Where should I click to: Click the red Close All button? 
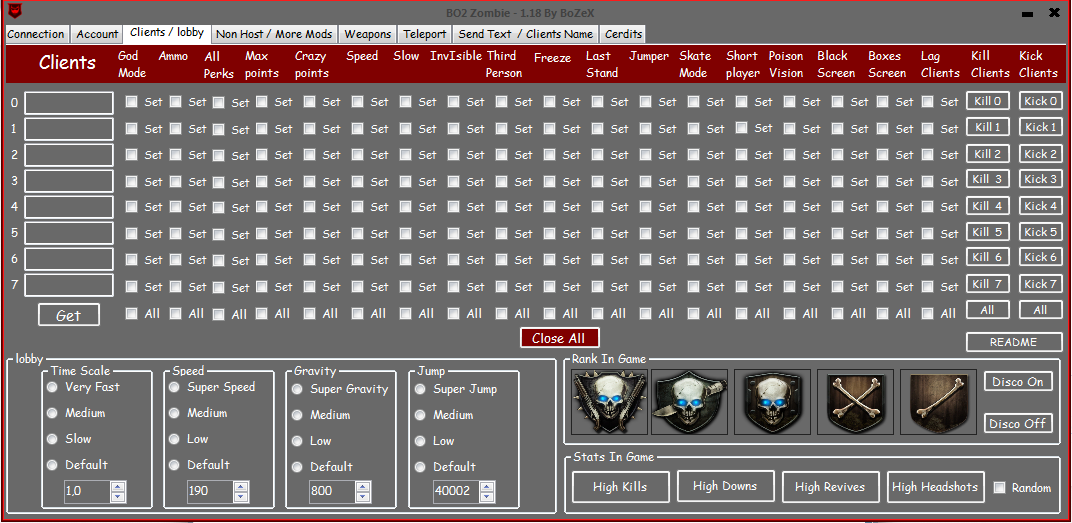click(x=559, y=338)
